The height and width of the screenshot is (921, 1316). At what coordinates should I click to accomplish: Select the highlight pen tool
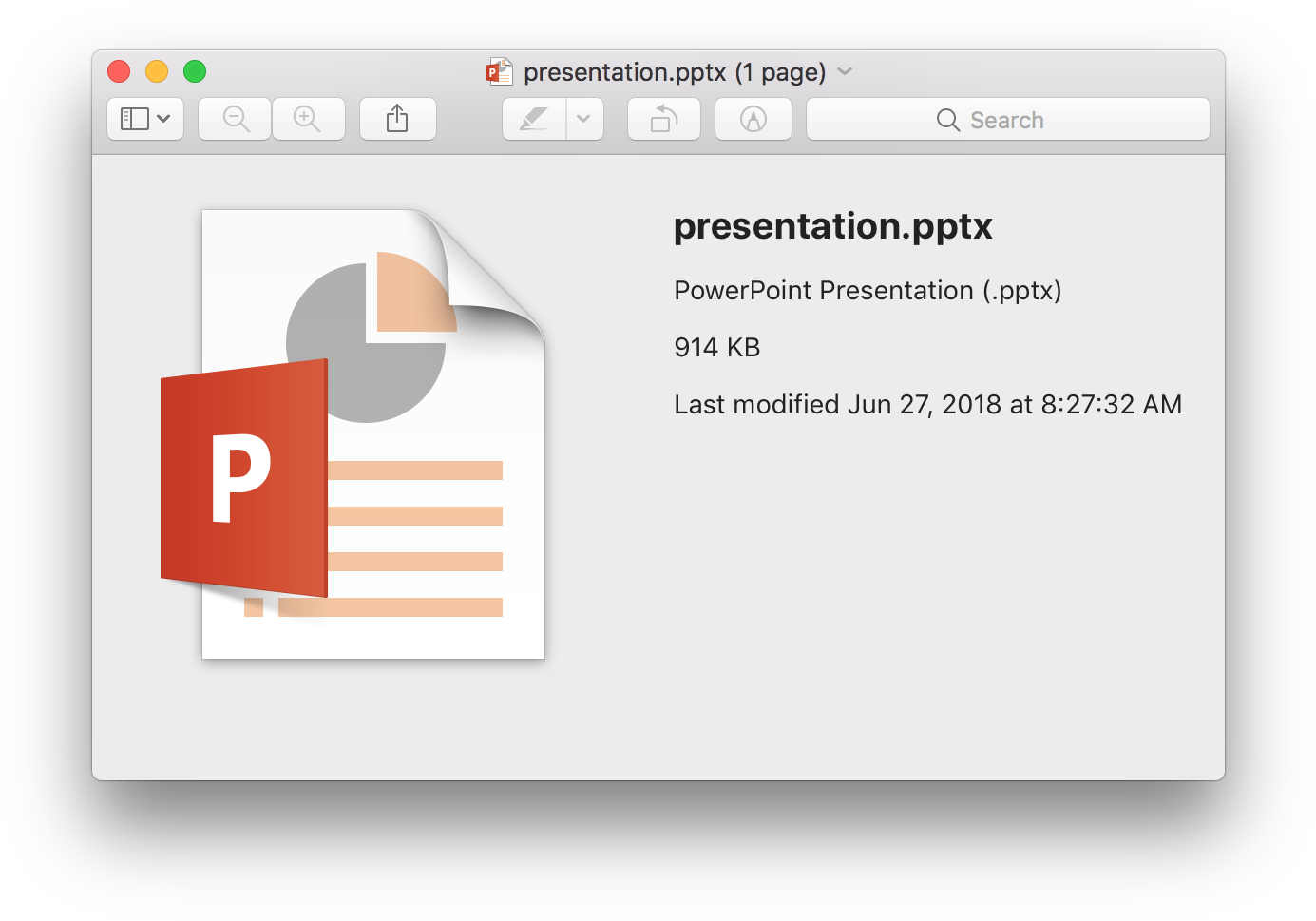pos(534,119)
